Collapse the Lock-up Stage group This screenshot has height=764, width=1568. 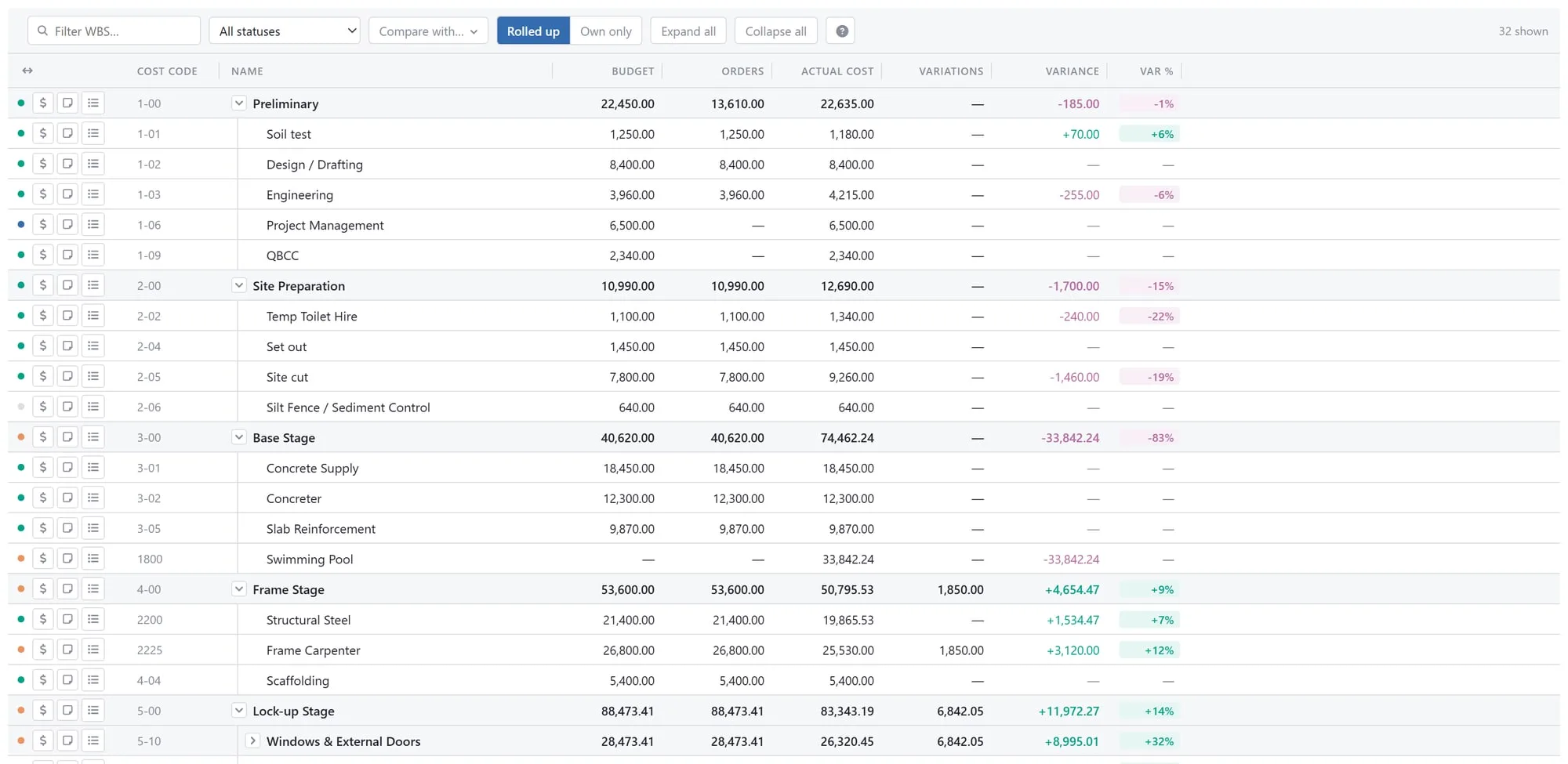click(x=239, y=711)
